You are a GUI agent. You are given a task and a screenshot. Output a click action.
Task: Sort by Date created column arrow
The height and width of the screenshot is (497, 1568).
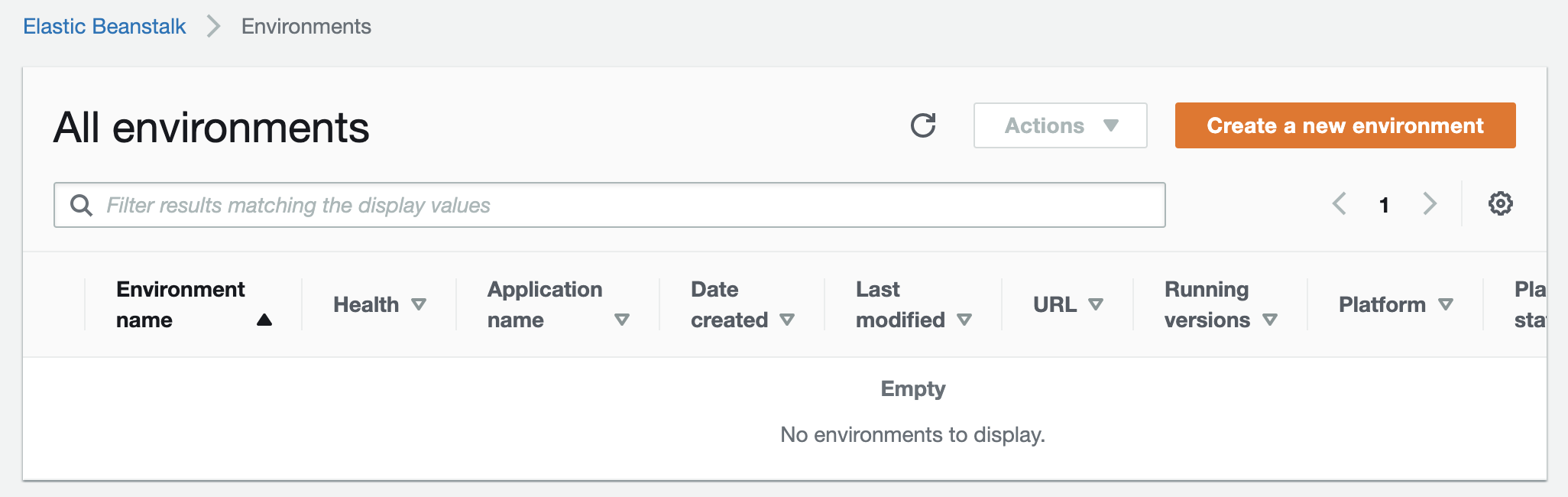[787, 320]
